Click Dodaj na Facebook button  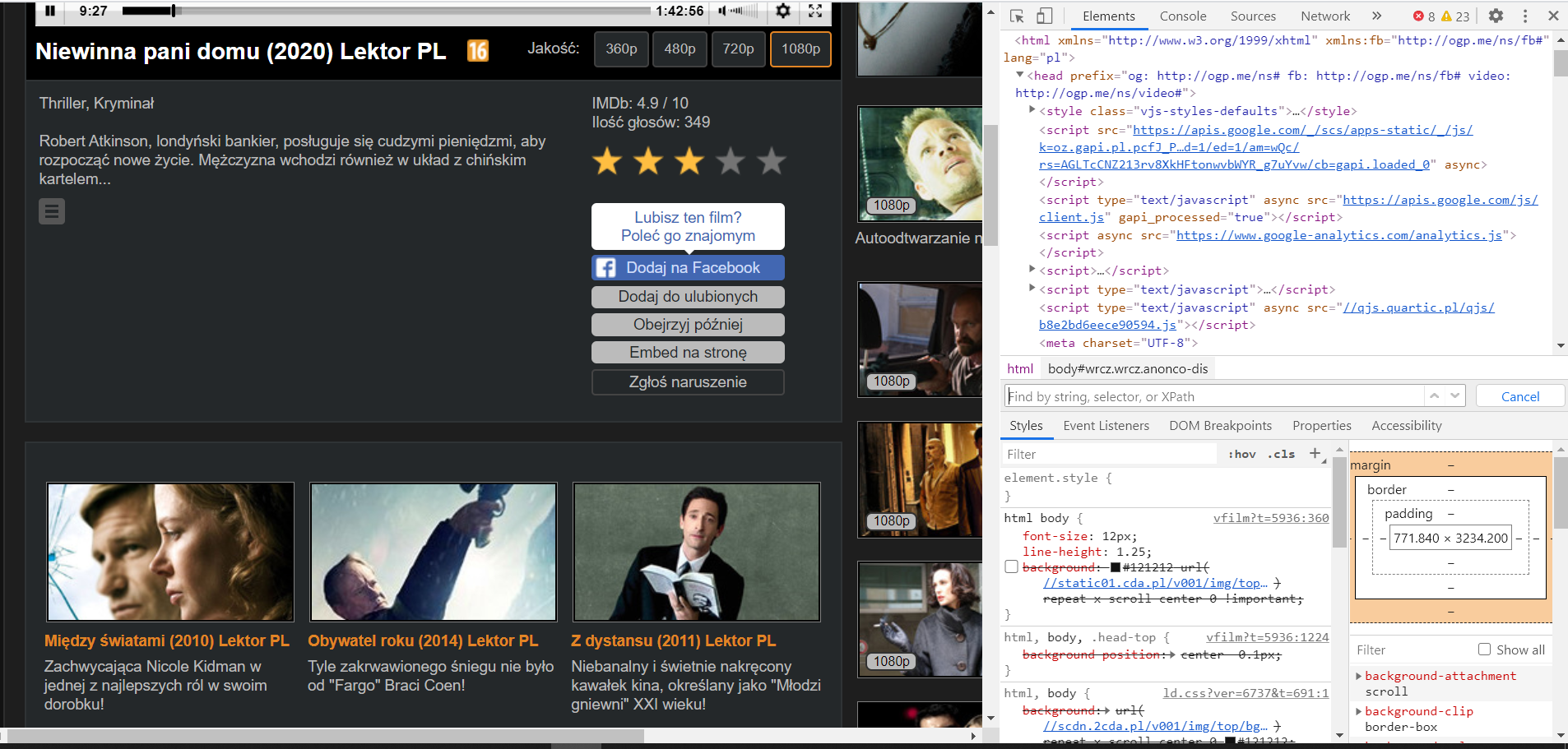tap(688, 268)
